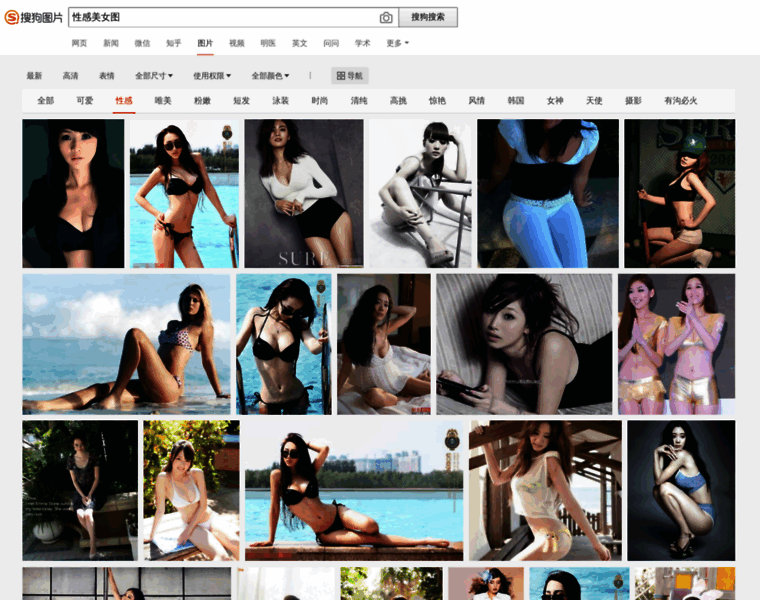Expand the 使用权限 license dropdown

[212, 76]
